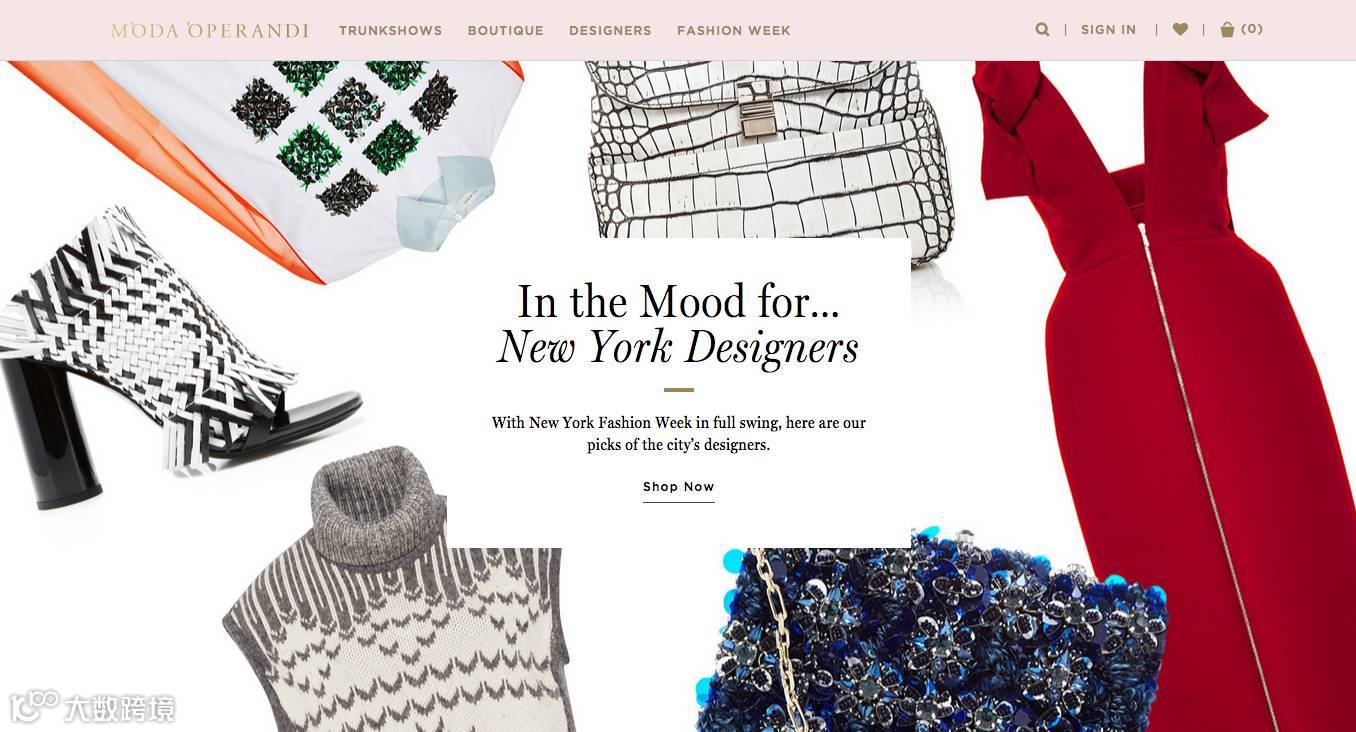
Task: Open the heart wishlist icon
Action: (1180, 30)
